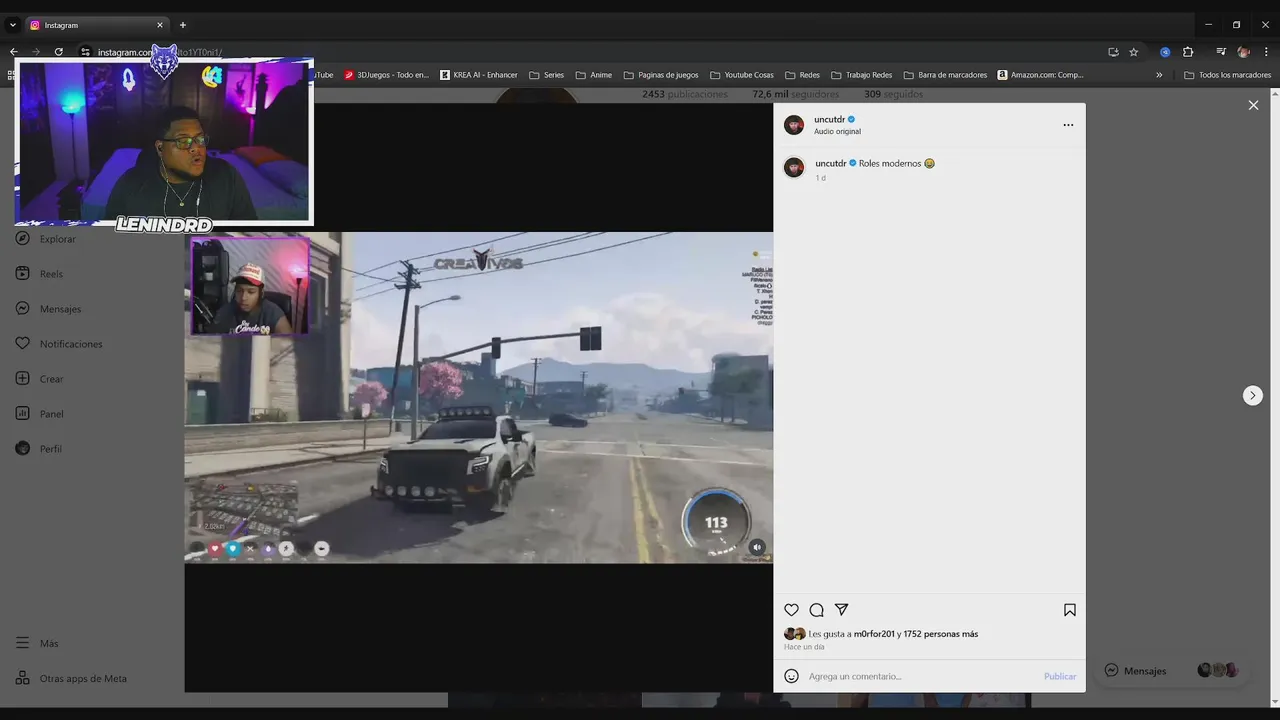
Task: Open browser extensions puzzle icon
Action: [x=1188, y=52]
